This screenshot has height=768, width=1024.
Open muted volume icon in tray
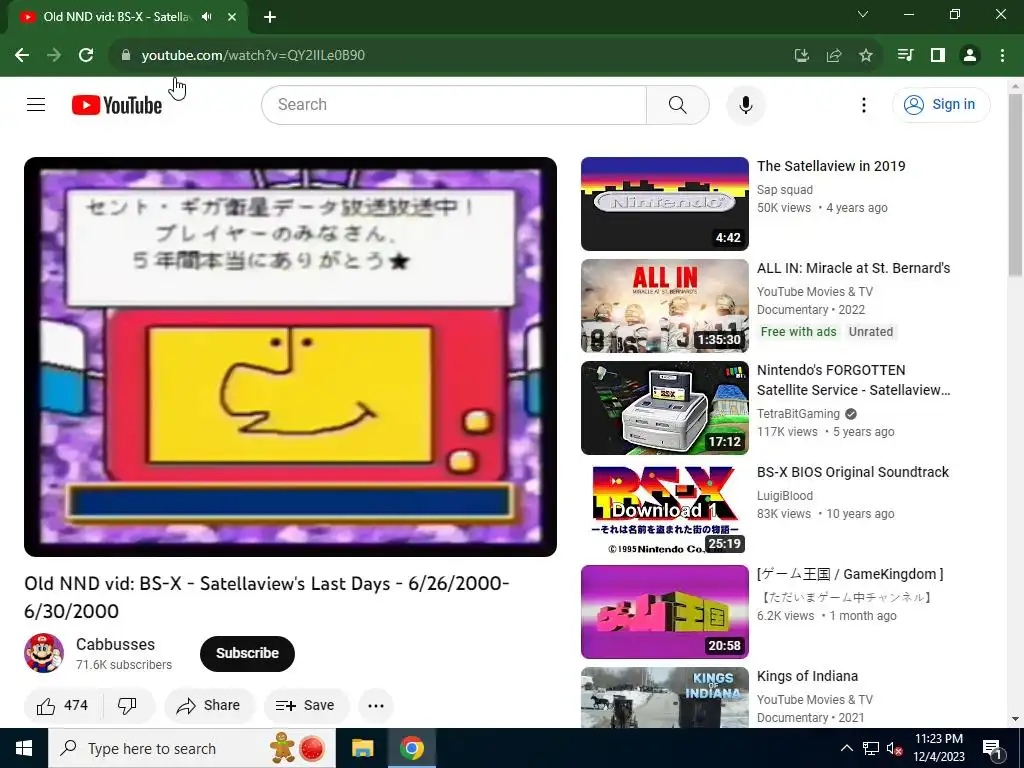pyautogui.click(x=894, y=748)
